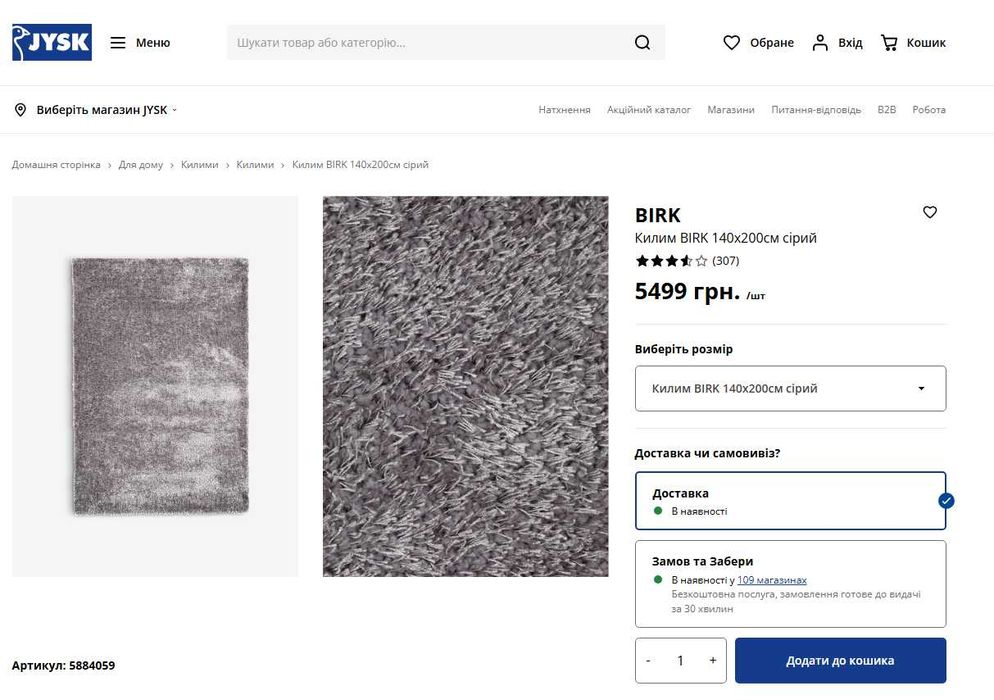Screen dimensions: 994x700
Task: Click Артикул: 5884059 text
Action: (63, 665)
